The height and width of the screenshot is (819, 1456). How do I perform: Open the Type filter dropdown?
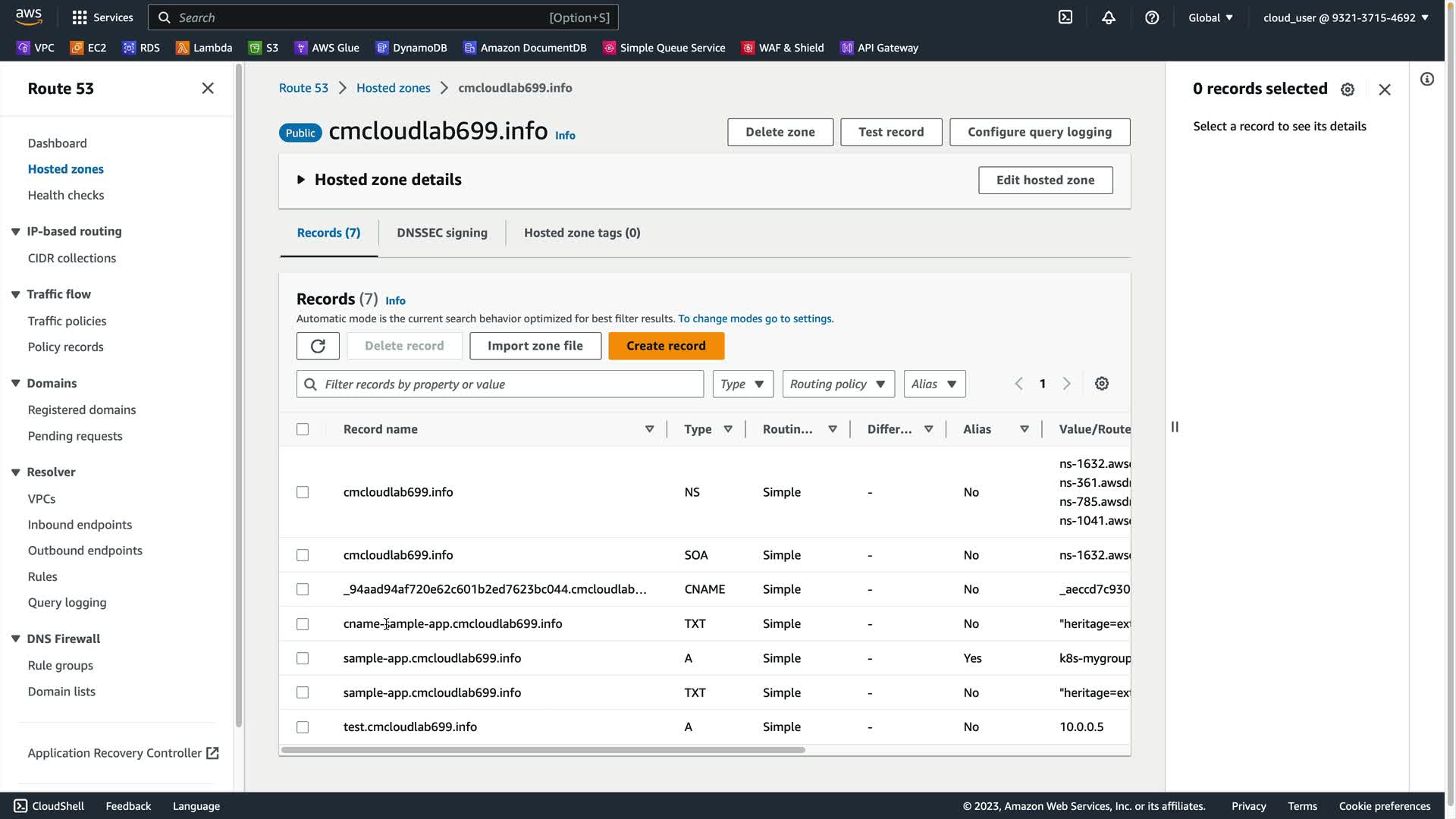[742, 384]
